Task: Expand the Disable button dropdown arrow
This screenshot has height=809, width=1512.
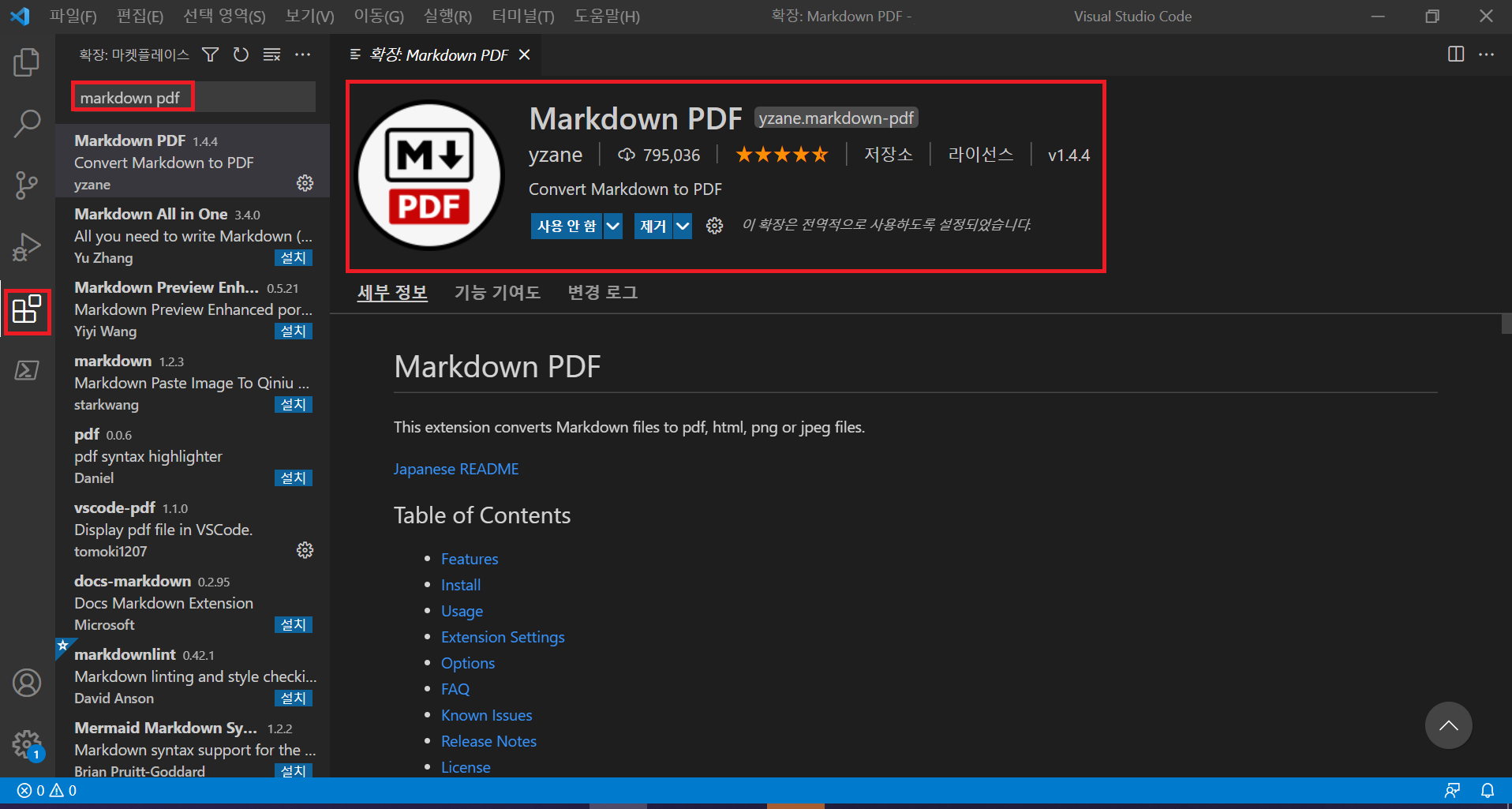Action: (612, 226)
